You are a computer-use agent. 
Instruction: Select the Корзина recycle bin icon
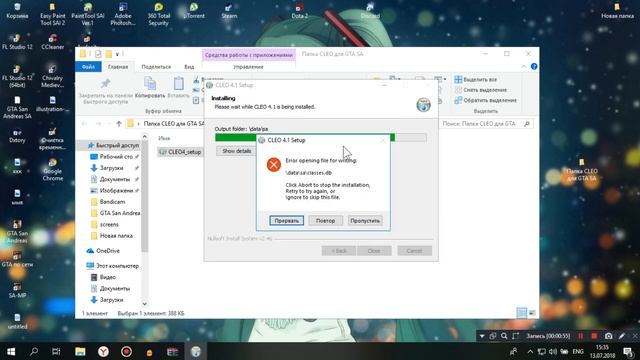tap(17, 11)
